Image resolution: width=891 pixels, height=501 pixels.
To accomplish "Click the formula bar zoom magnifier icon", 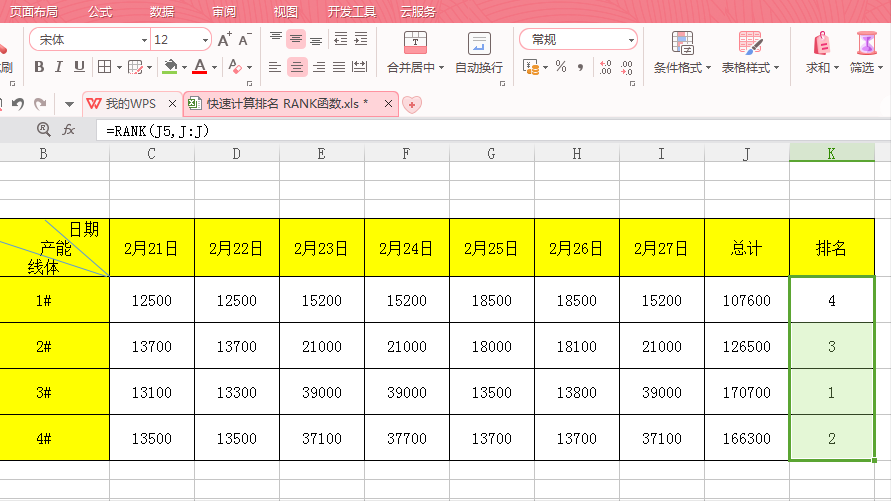I will pyautogui.click(x=43, y=130).
